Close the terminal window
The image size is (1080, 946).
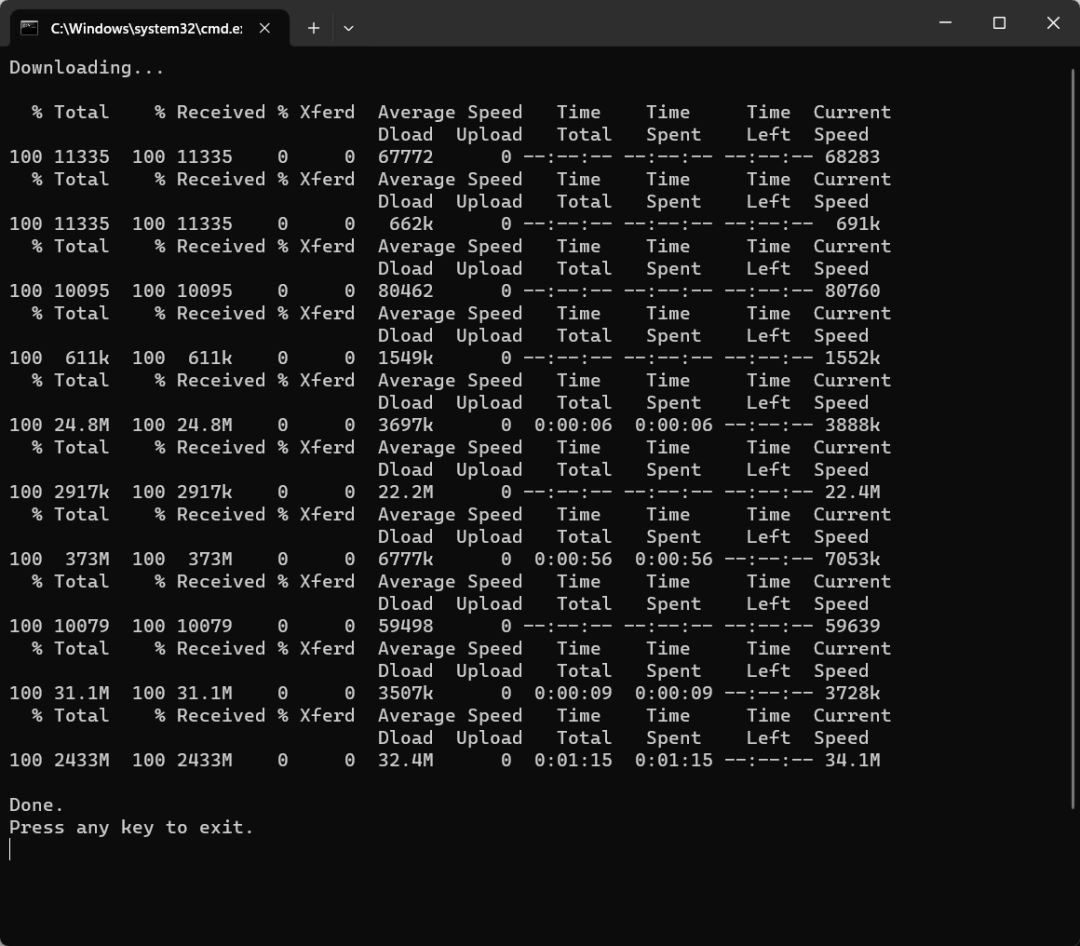pyautogui.click(x=1053, y=23)
